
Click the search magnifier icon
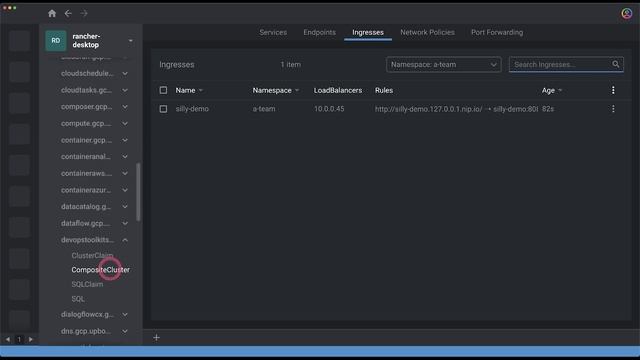pos(616,64)
